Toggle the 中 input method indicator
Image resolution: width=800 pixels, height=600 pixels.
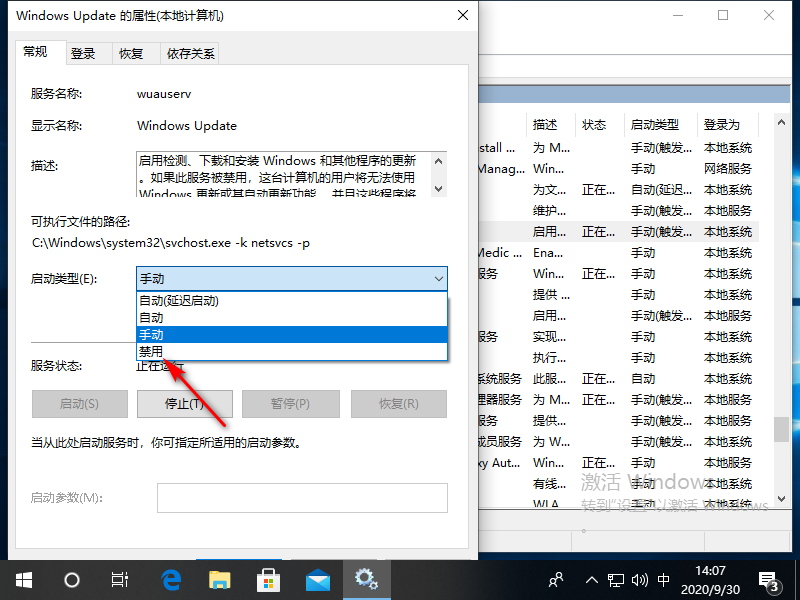[x=665, y=580]
